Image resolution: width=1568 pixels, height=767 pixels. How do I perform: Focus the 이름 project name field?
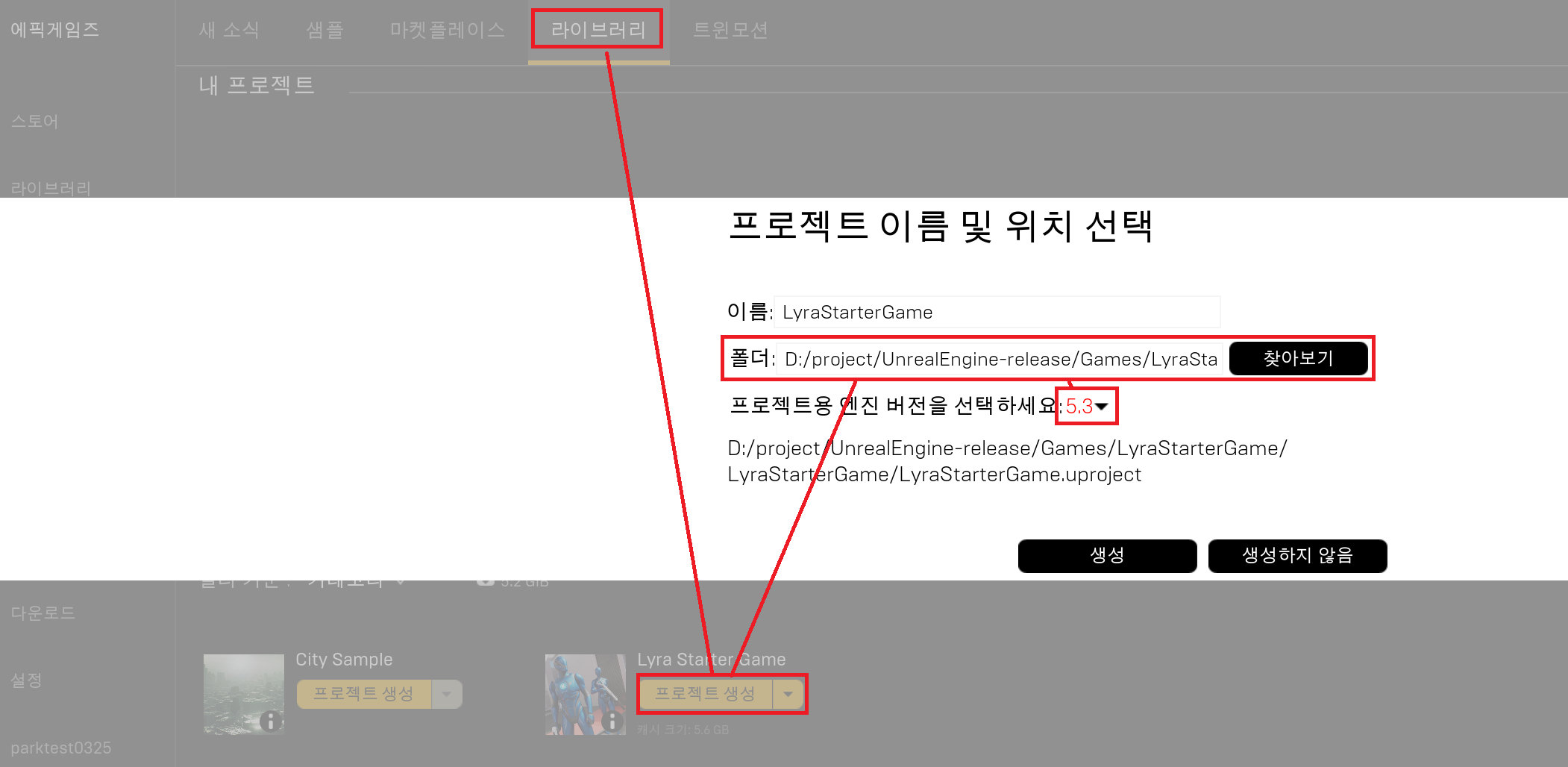click(997, 312)
